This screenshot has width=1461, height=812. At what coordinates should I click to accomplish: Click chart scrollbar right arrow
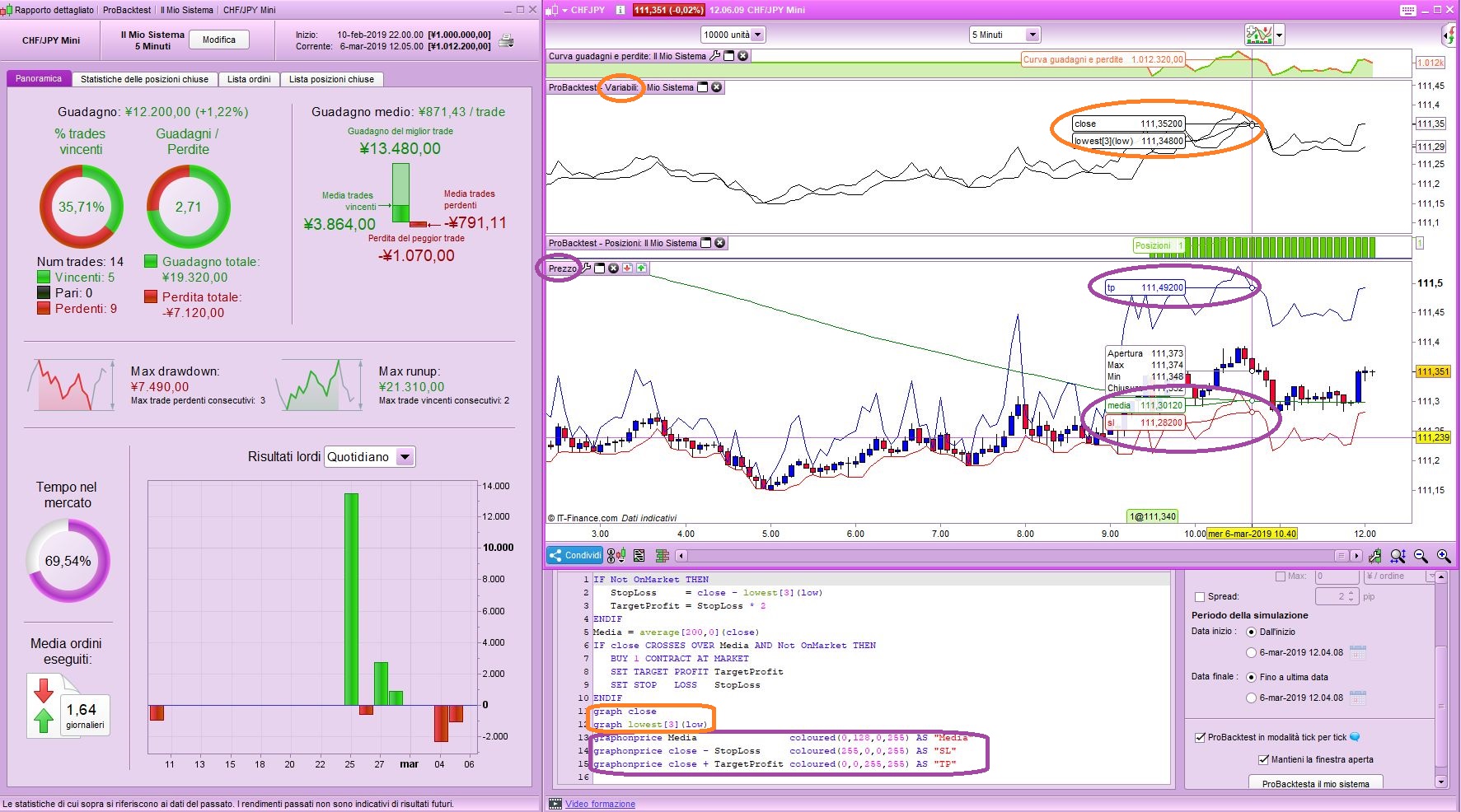(x=1356, y=556)
